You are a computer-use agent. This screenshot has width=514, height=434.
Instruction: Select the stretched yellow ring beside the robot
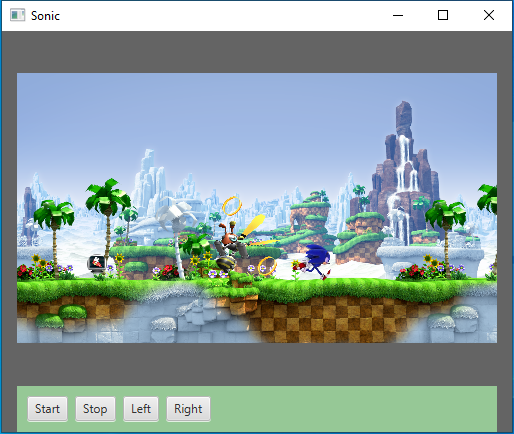254,225
